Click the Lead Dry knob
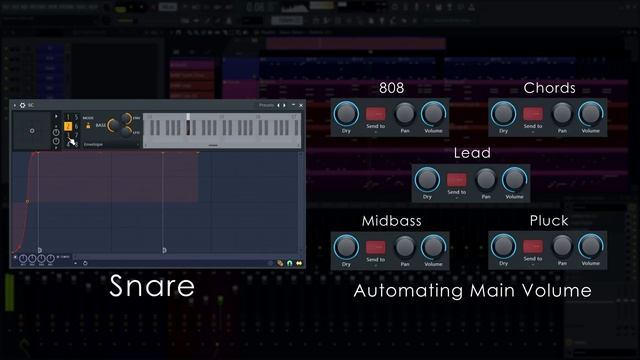Image resolution: width=640 pixels, height=360 pixels. (x=427, y=180)
